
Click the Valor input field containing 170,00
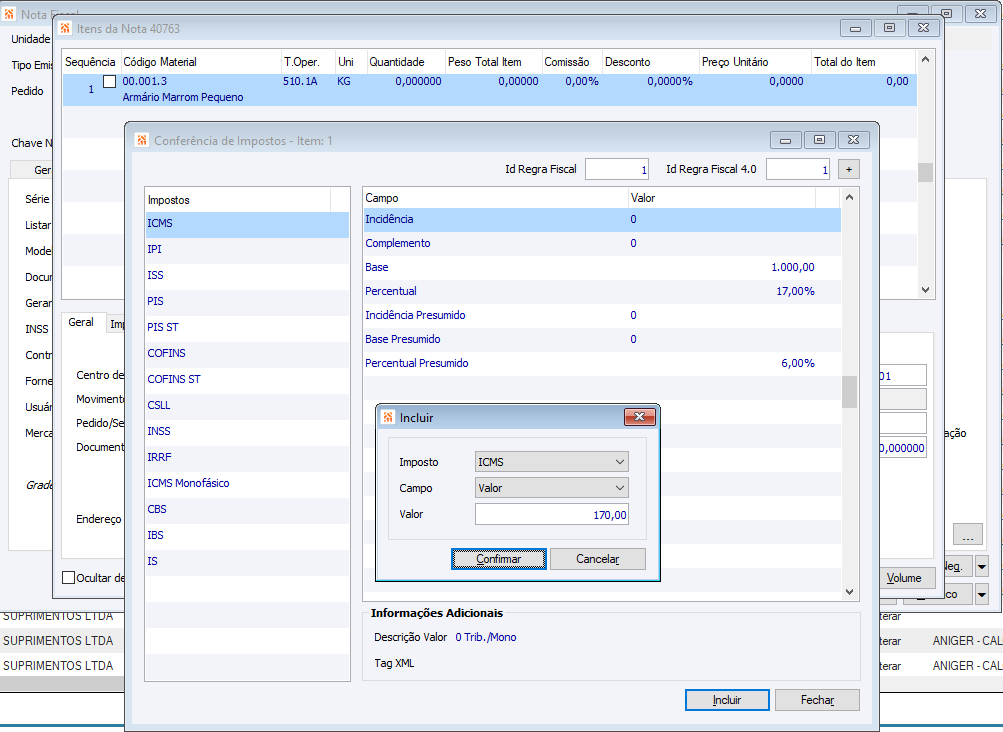point(551,514)
